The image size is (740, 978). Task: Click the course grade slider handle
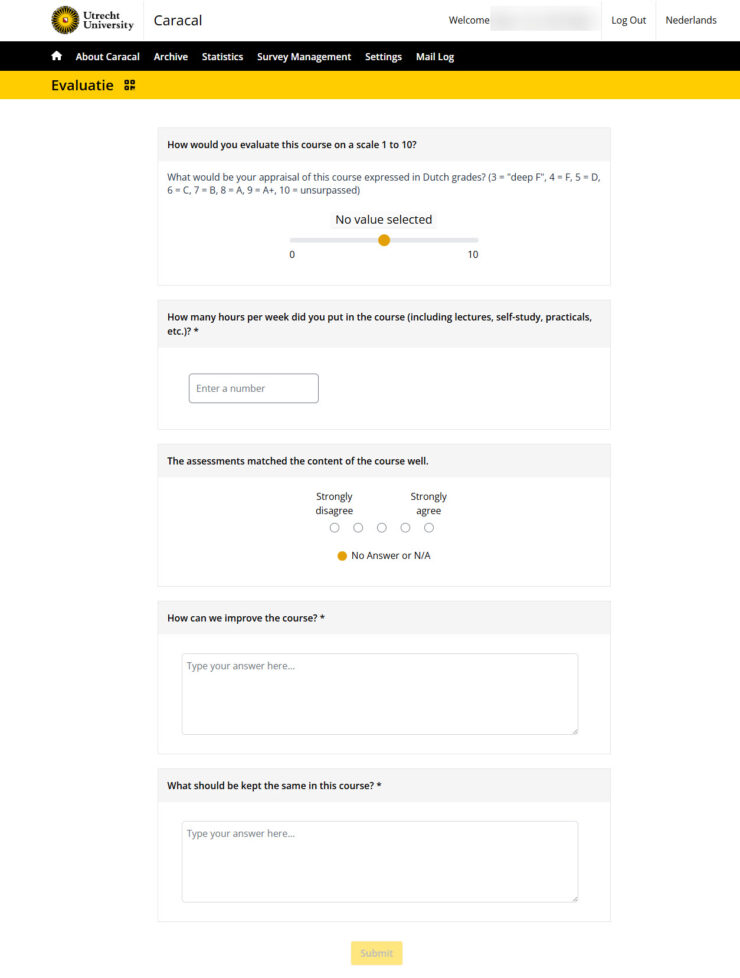pyautogui.click(x=384, y=240)
